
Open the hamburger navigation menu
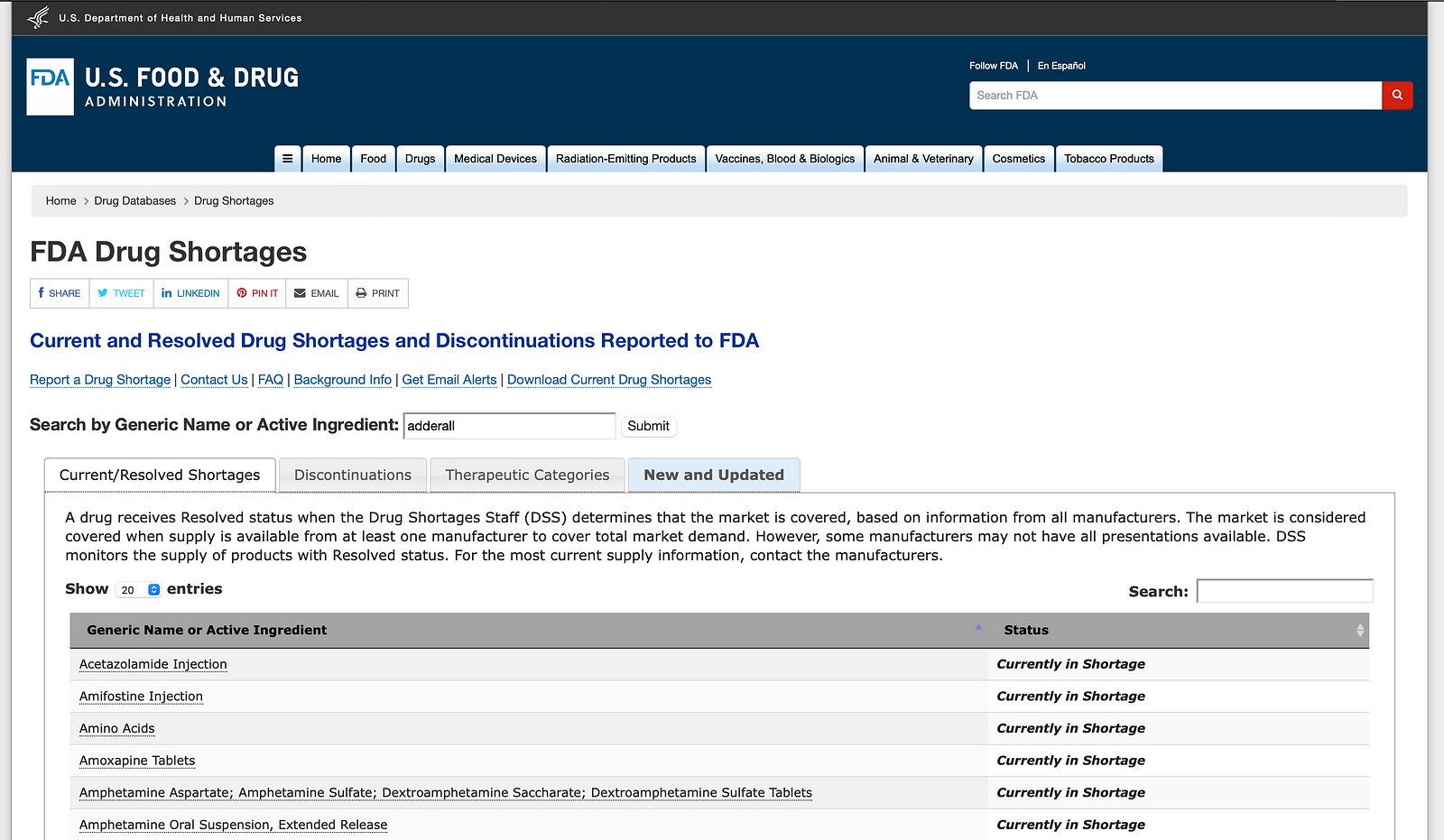coord(287,159)
